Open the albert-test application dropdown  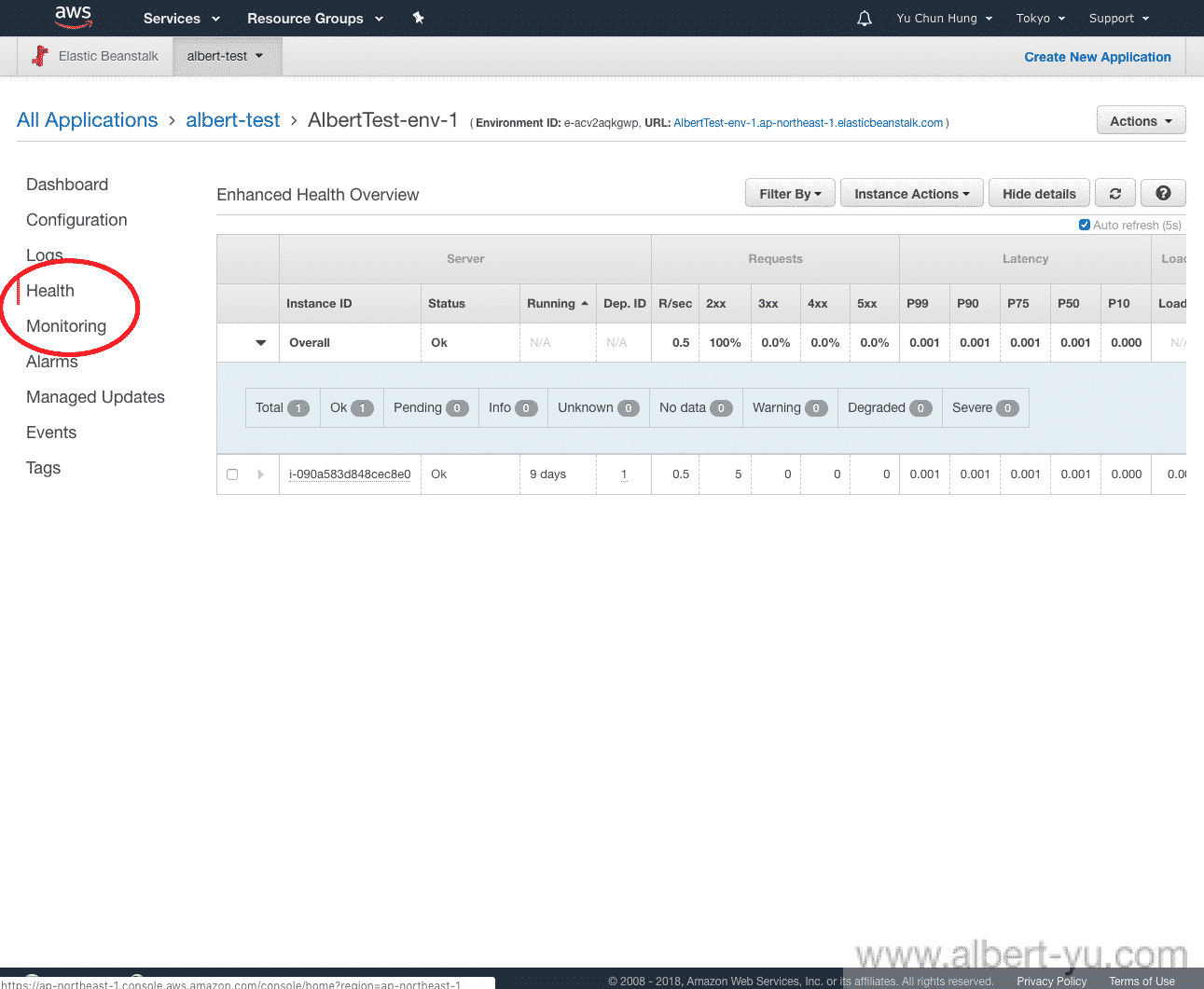pos(226,56)
